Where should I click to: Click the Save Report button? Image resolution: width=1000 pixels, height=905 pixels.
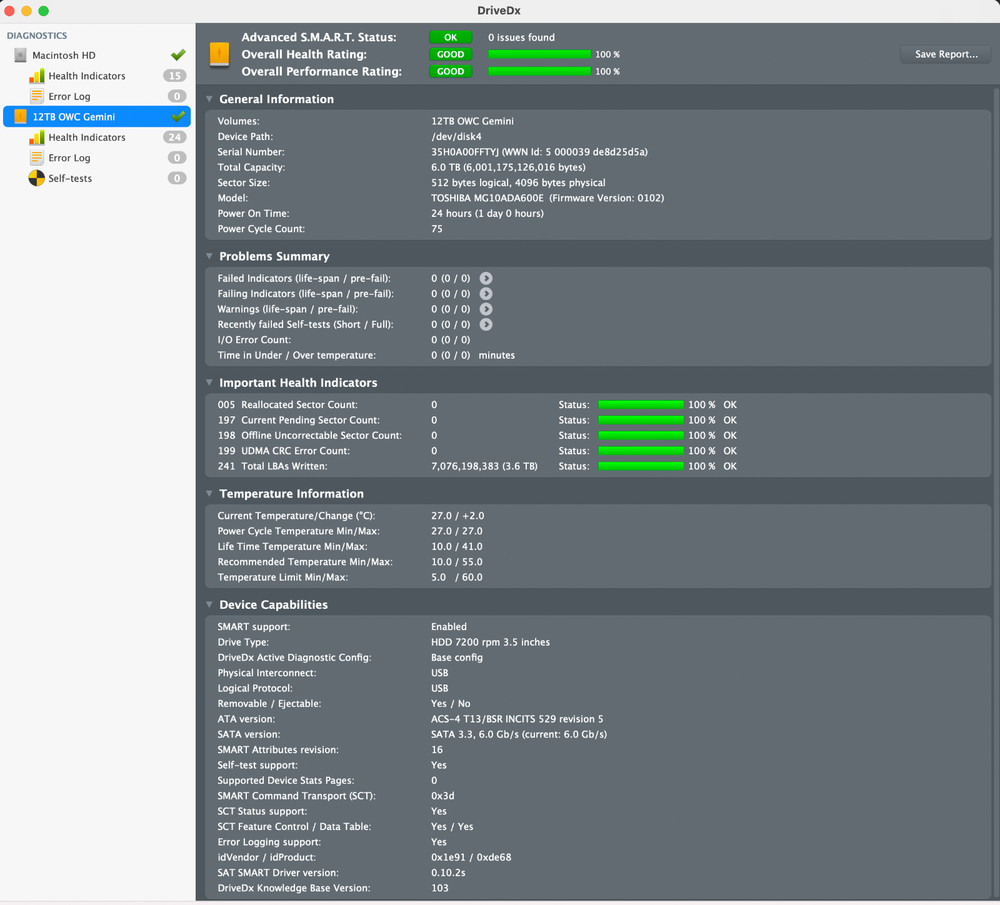point(946,54)
